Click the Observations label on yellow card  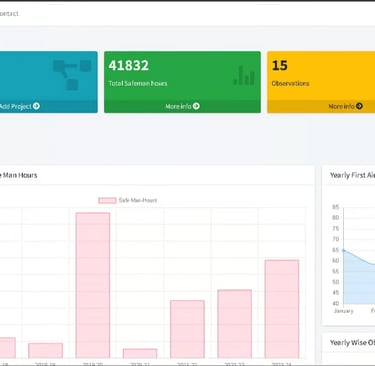(x=290, y=83)
